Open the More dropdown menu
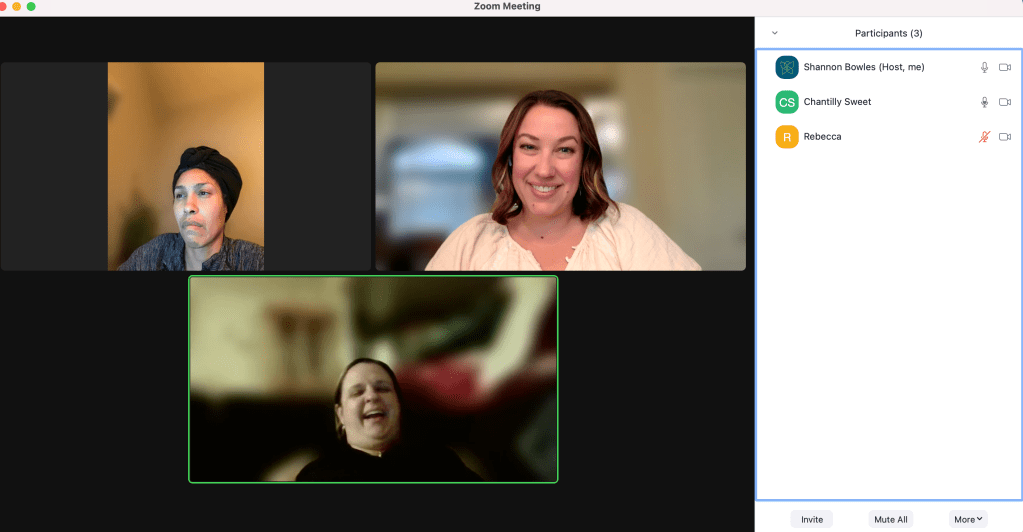1023x532 pixels. coord(968,519)
